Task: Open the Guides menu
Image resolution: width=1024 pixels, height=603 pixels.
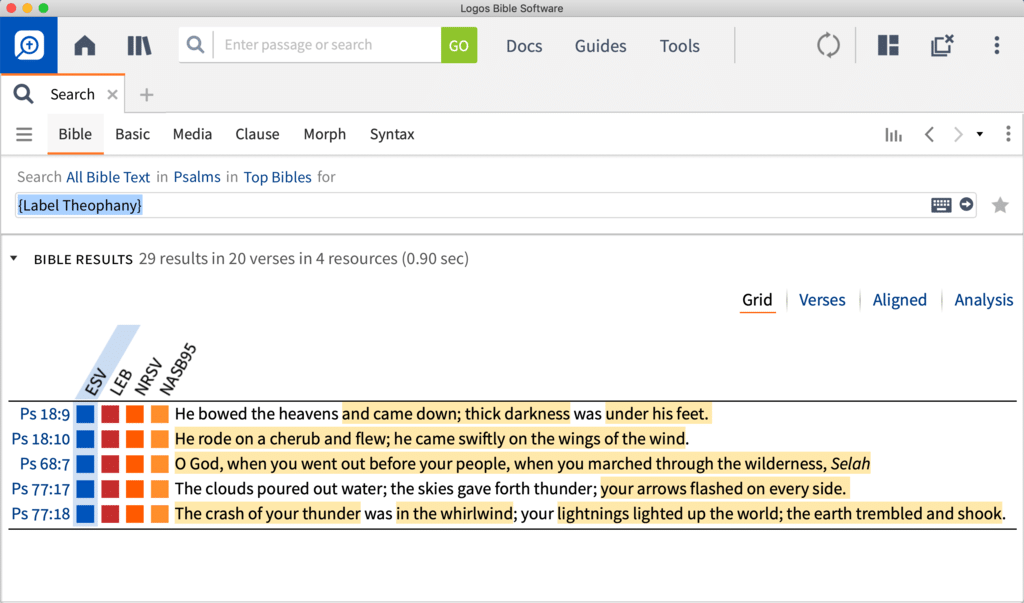Action: [x=600, y=46]
